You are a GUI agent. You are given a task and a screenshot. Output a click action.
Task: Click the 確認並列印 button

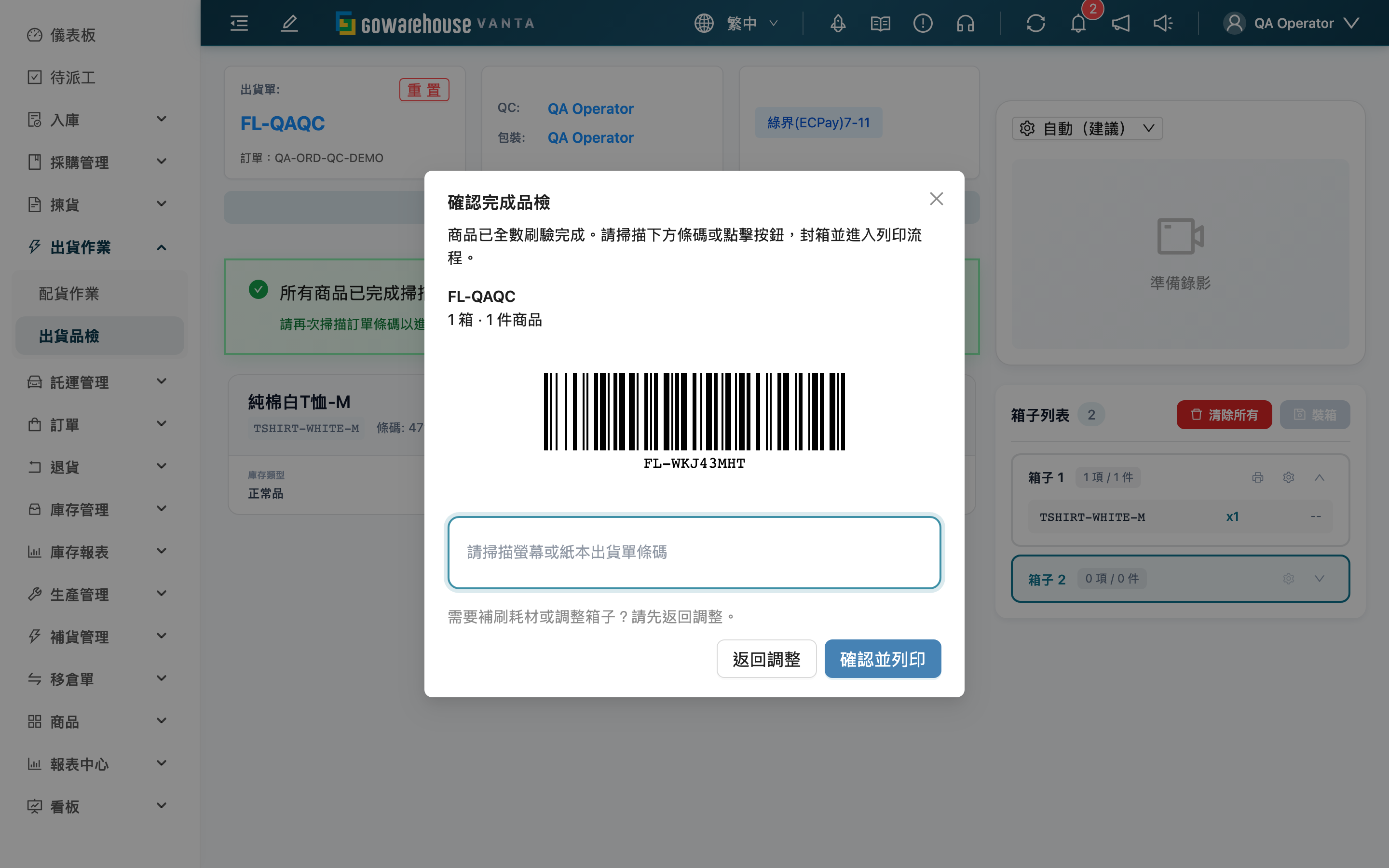tap(882, 659)
